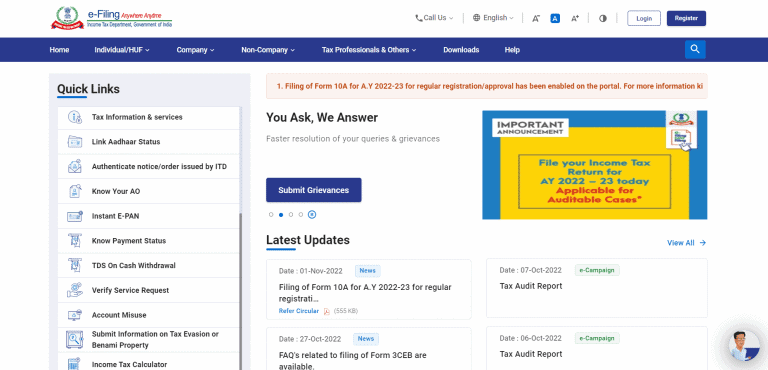Open the View All updates link

click(686, 243)
